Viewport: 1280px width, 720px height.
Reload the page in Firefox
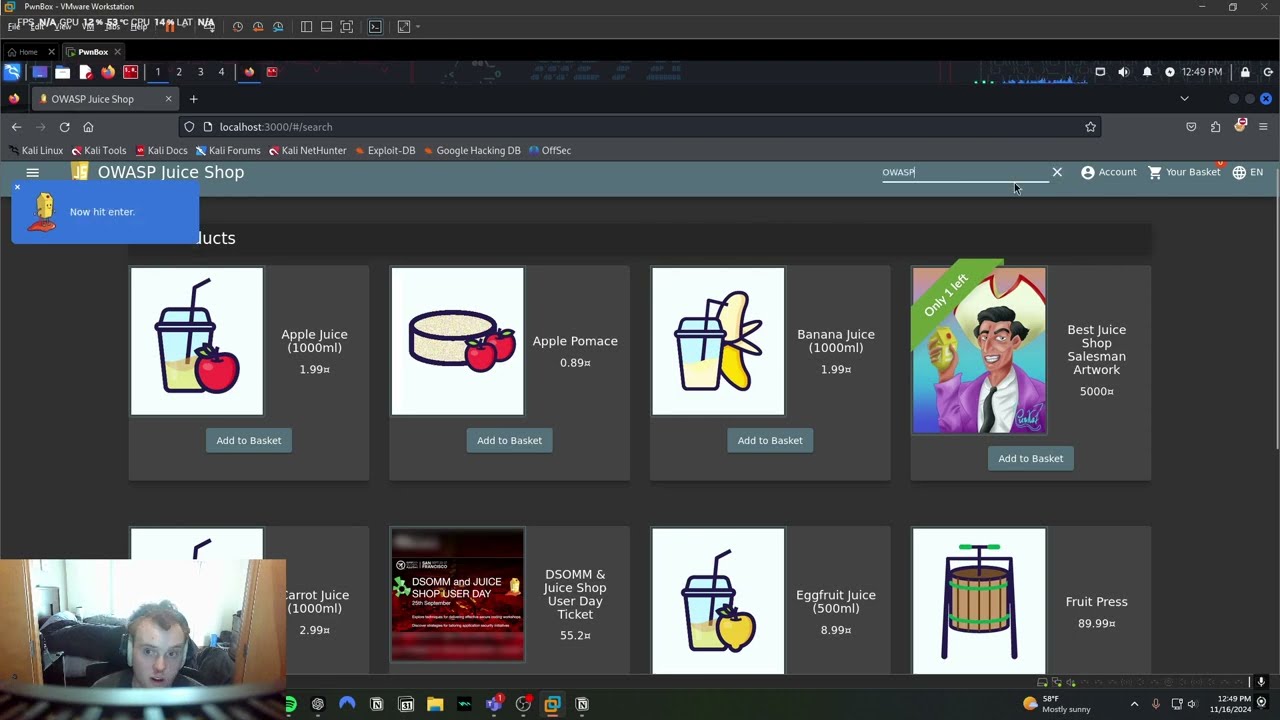64,127
